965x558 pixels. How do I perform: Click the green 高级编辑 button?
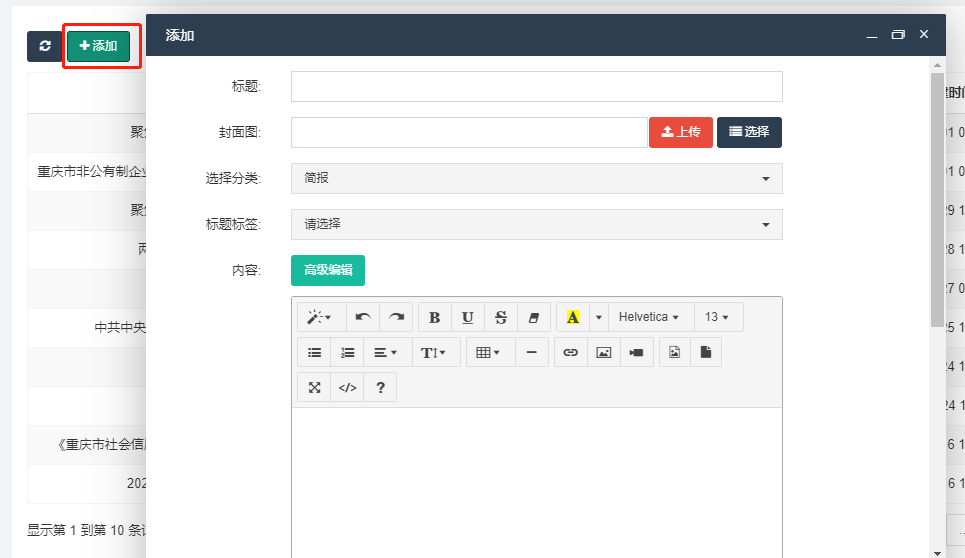pos(328,270)
